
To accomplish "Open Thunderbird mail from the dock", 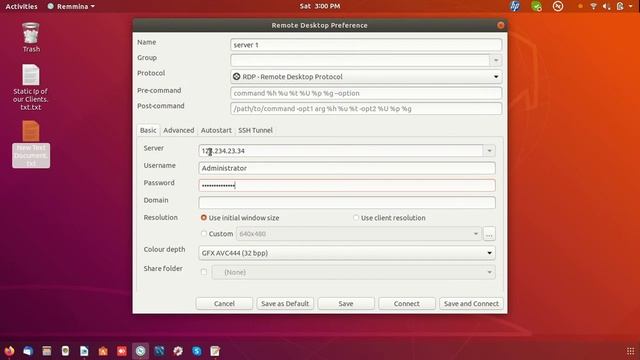I will tap(28, 351).
